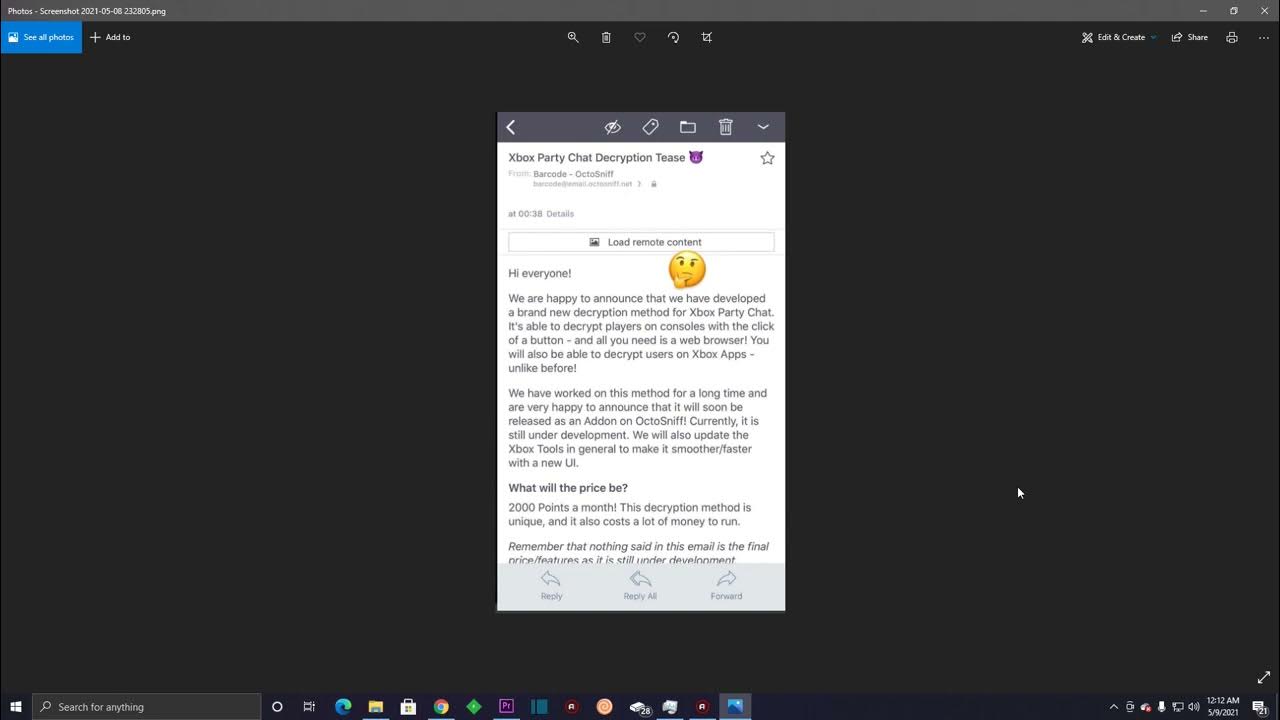Click the crossed-eye icon in the email header
Viewport: 1280px width, 720px height.
tap(613, 127)
